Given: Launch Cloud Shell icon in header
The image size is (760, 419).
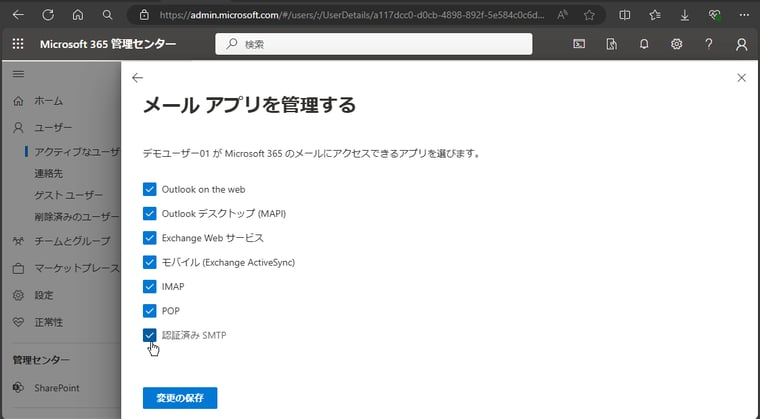Looking at the screenshot, I should click(579, 44).
